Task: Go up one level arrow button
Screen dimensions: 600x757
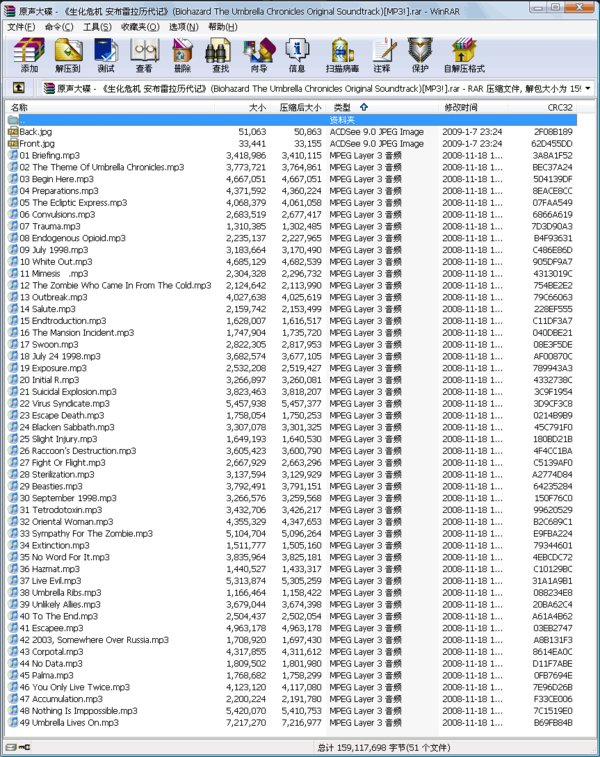Action: pos(18,88)
